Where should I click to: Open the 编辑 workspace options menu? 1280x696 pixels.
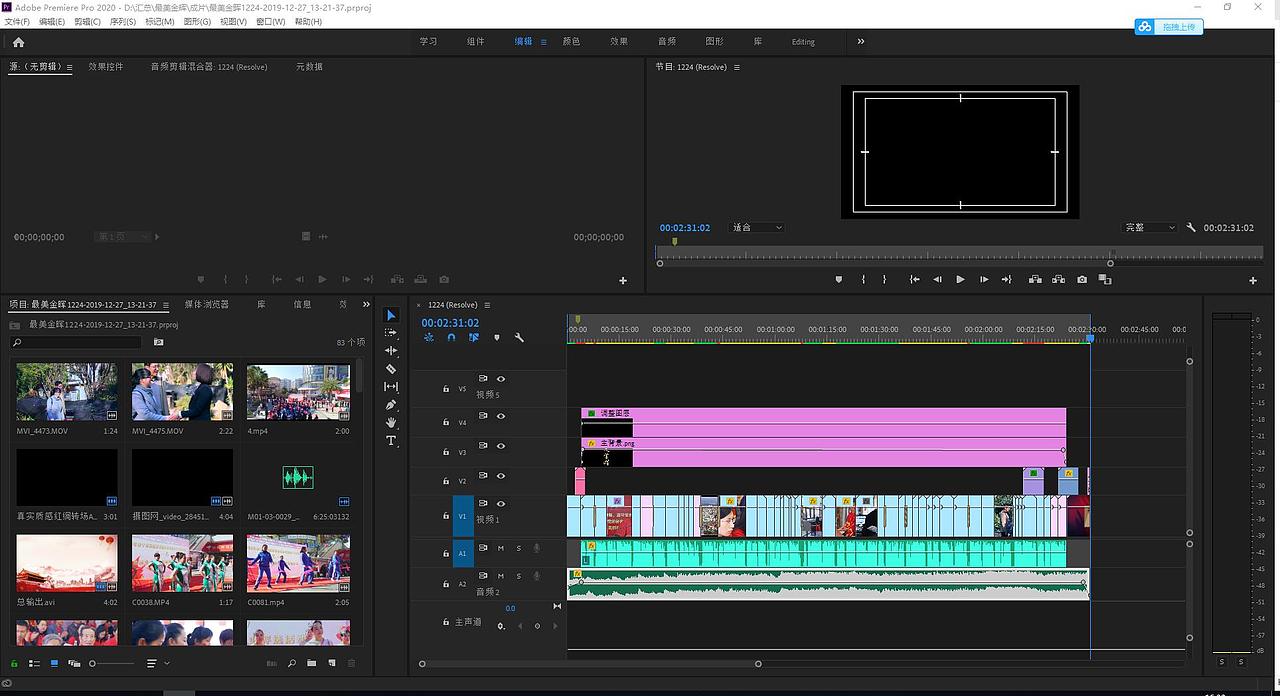544,42
